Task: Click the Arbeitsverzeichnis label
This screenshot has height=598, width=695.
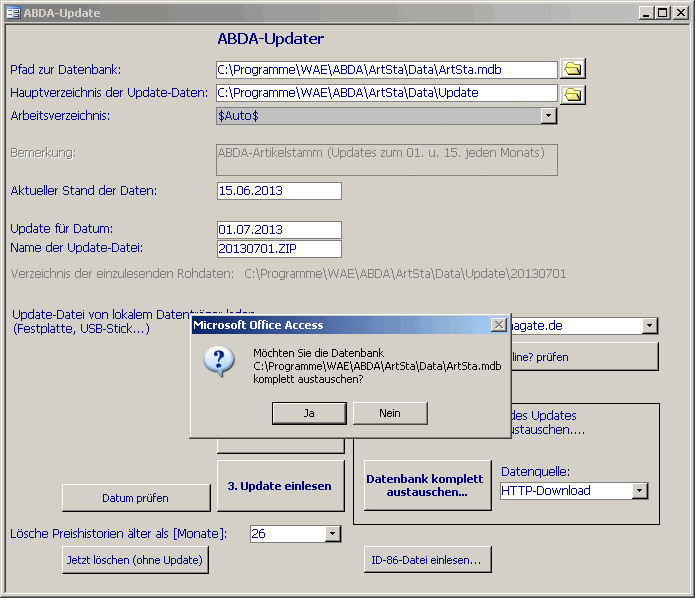Action: (60, 115)
